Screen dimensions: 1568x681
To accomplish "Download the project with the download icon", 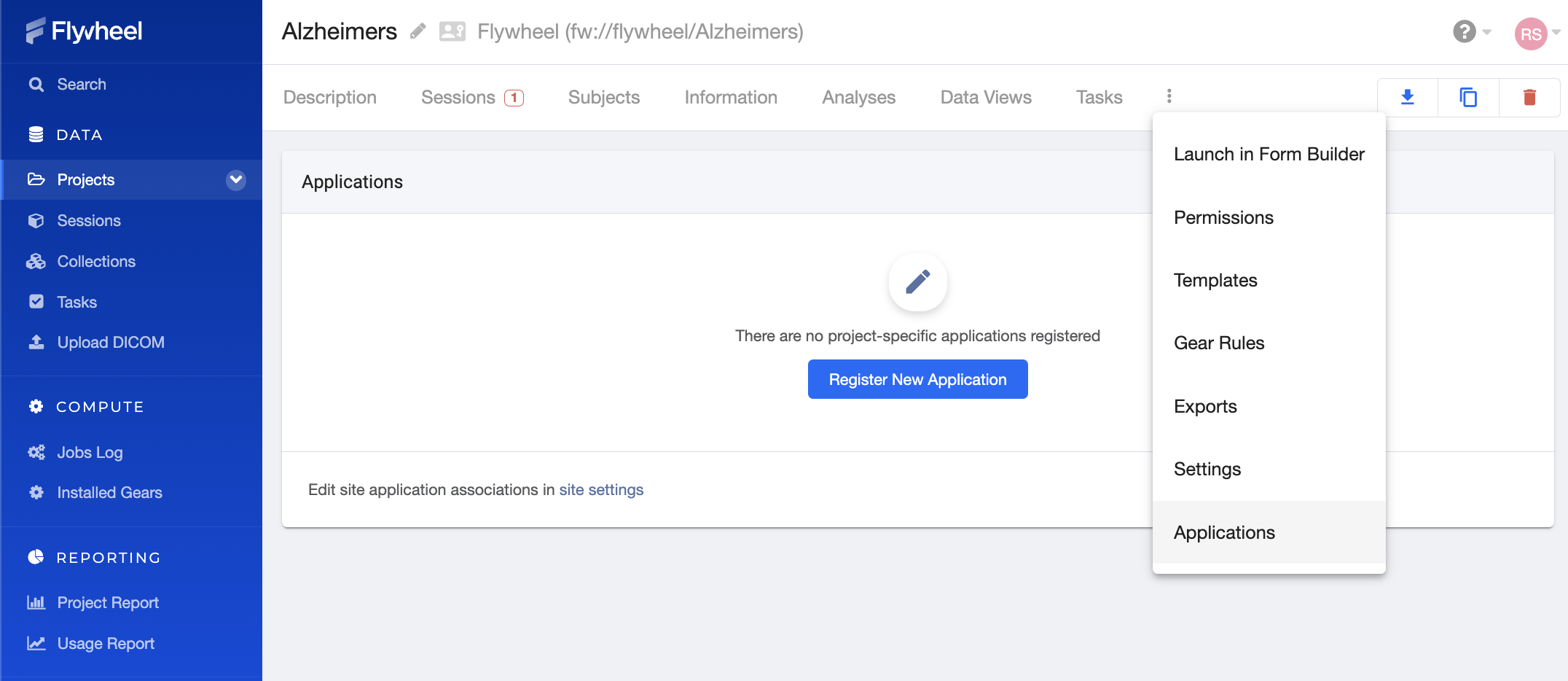I will [1408, 97].
